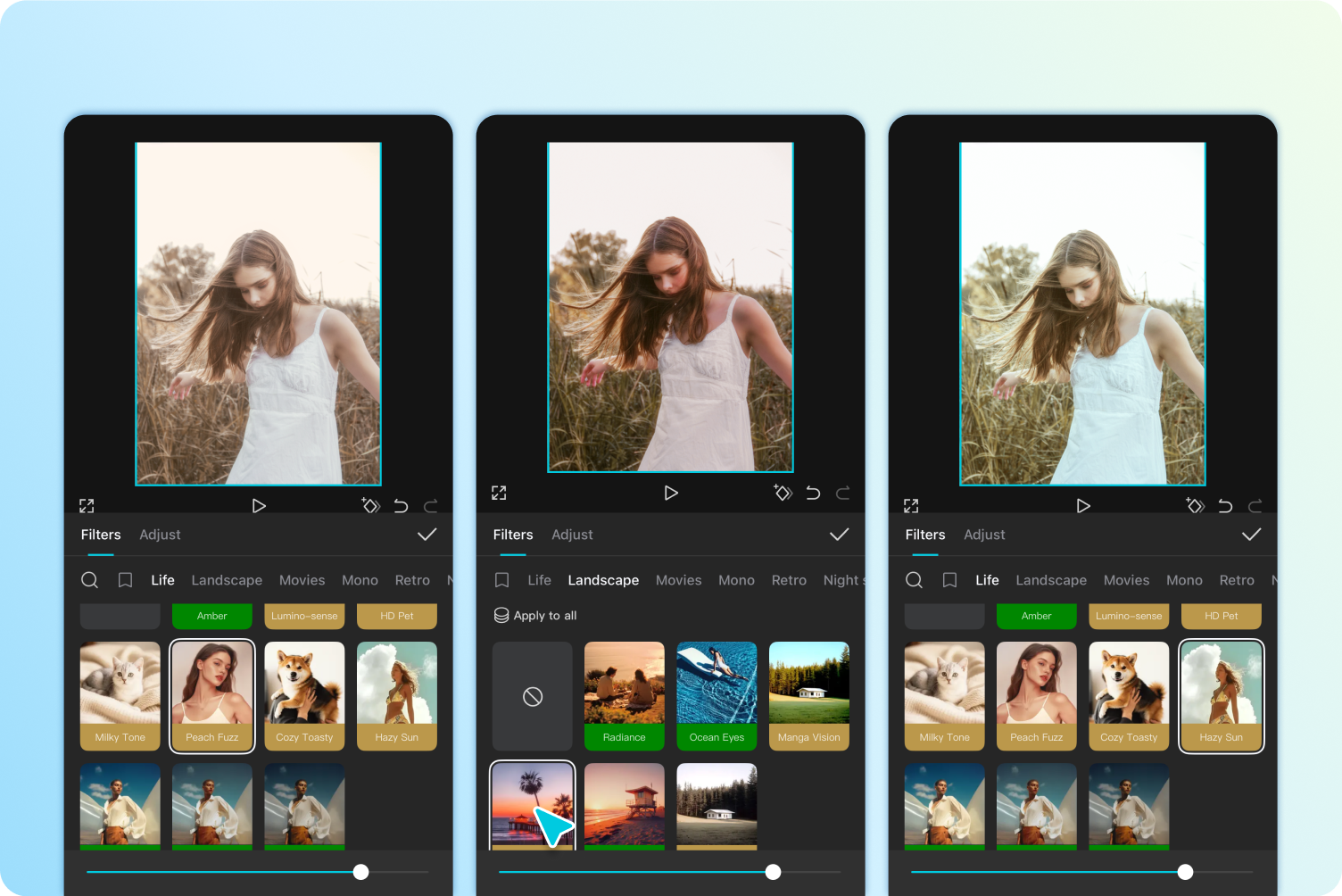
Task: Click the intensity slider handle in the middle phone
Action: click(773, 872)
